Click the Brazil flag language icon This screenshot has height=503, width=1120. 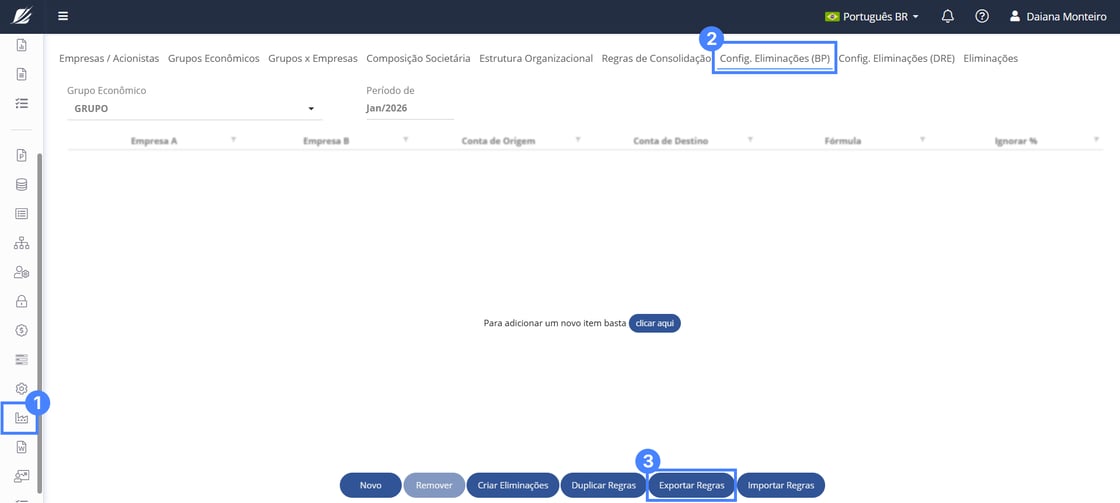[x=832, y=16]
